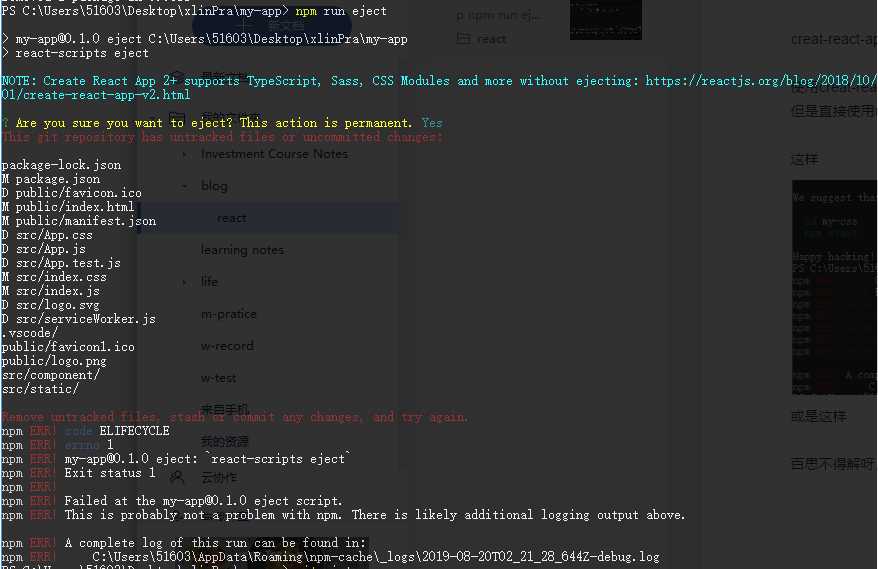Screen dimensions: 878x569
Task: Expand the Investment Course Notes folder arrow
Action: click(x=184, y=154)
